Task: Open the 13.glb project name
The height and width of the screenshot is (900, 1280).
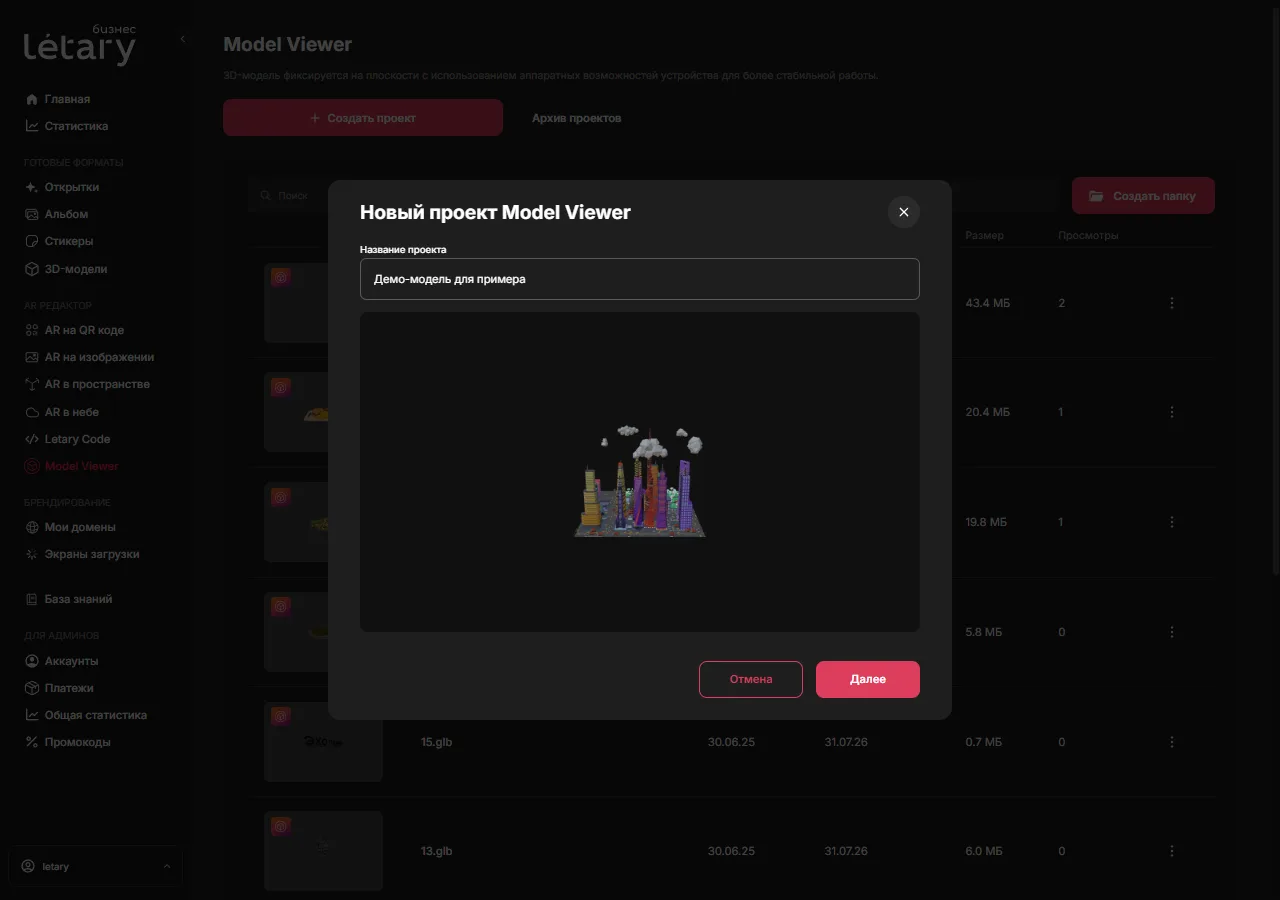Action: (x=437, y=851)
